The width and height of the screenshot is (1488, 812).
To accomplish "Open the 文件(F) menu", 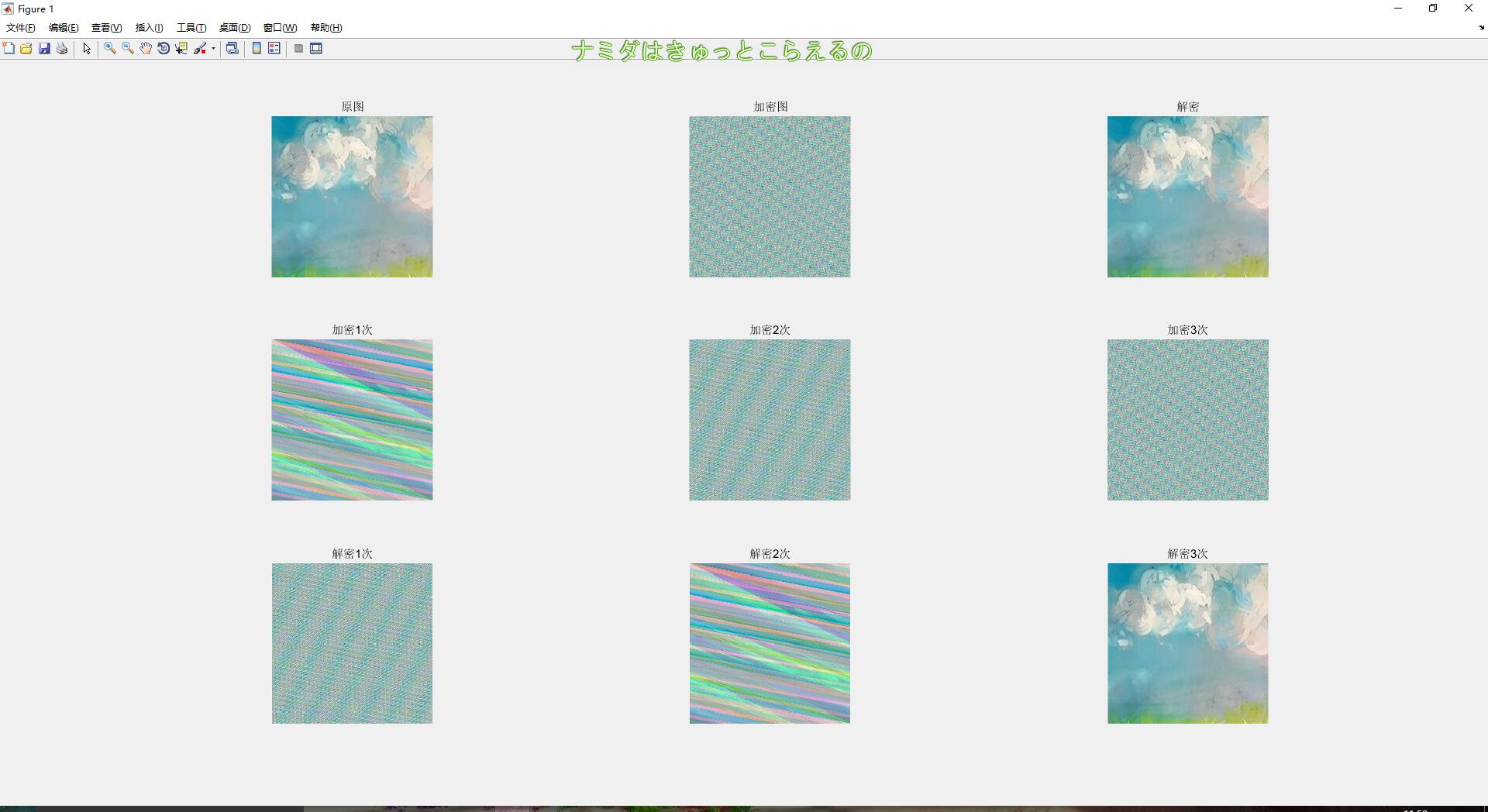I will [21, 28].
